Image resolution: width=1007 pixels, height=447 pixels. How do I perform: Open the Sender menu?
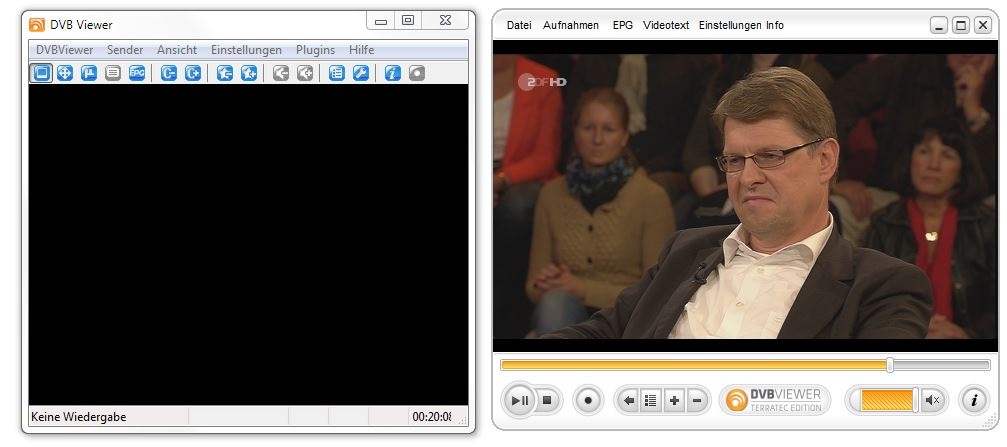coord(125,50)
